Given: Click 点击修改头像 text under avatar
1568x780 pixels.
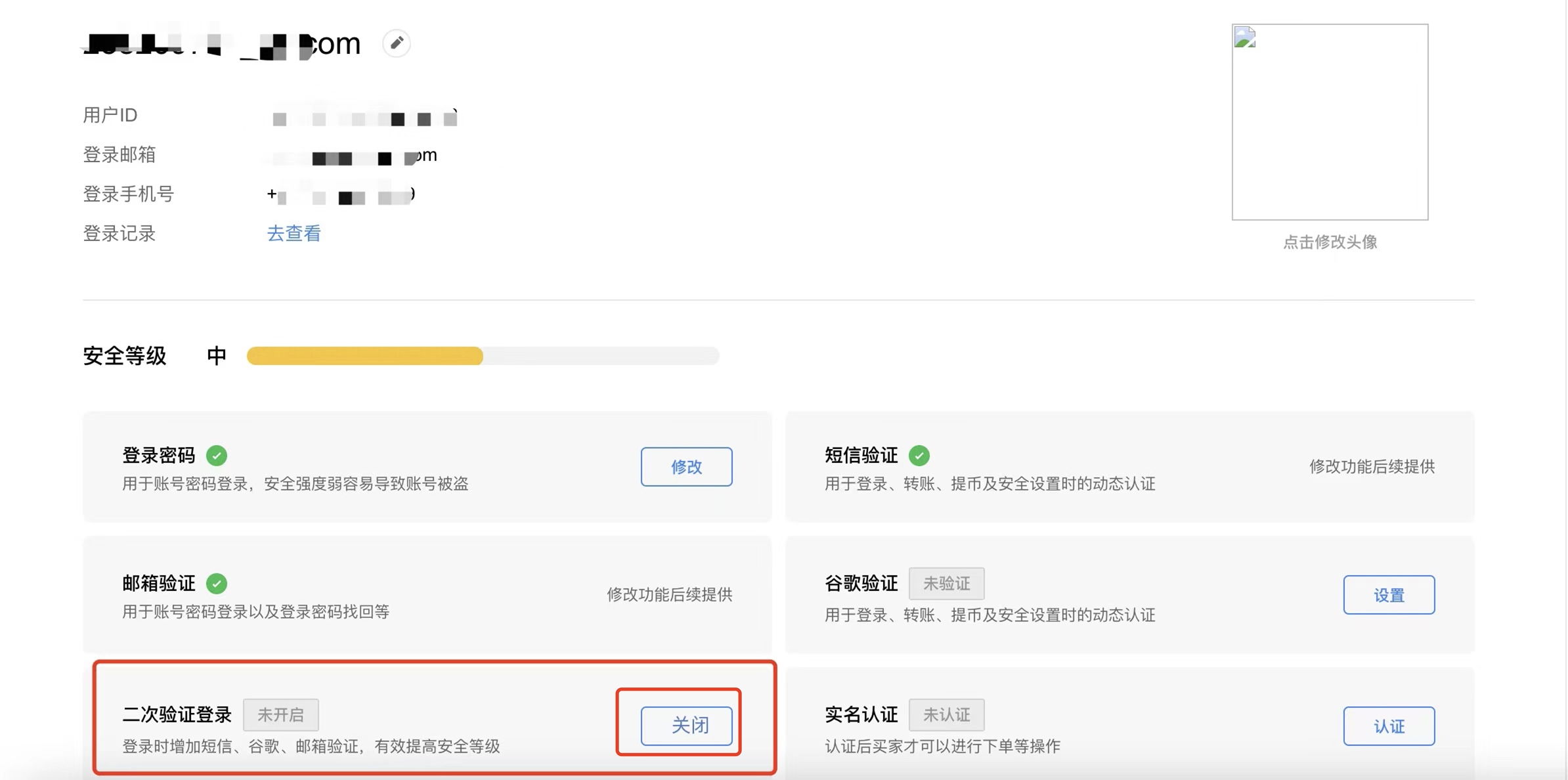Looking at the screenshot, I should point(1330,242).
